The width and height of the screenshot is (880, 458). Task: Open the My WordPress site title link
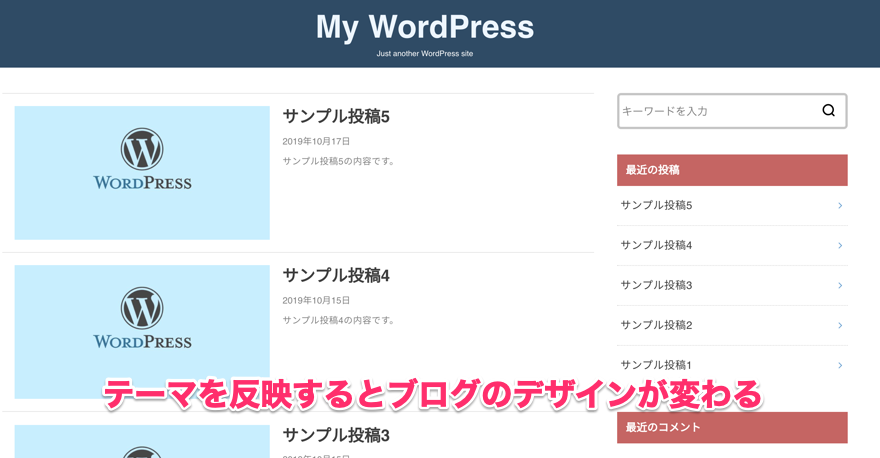pos(425,27)
